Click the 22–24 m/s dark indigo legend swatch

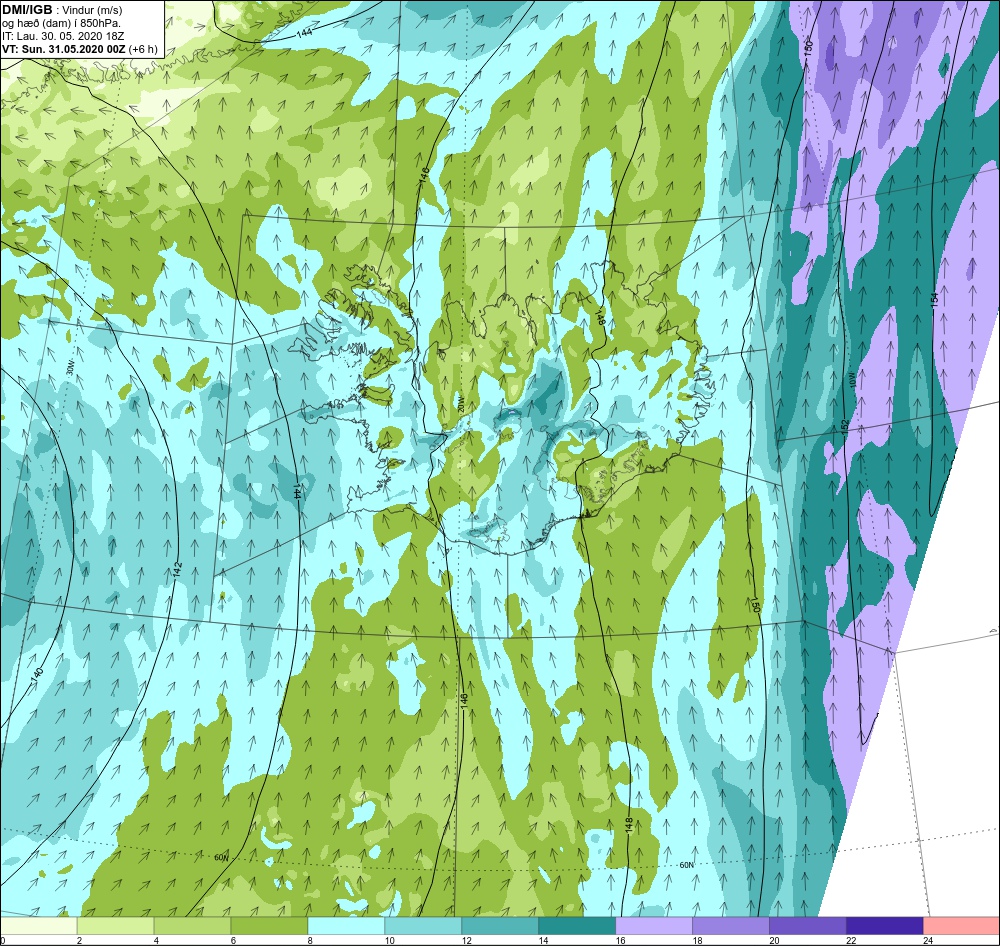pos(884,926)
